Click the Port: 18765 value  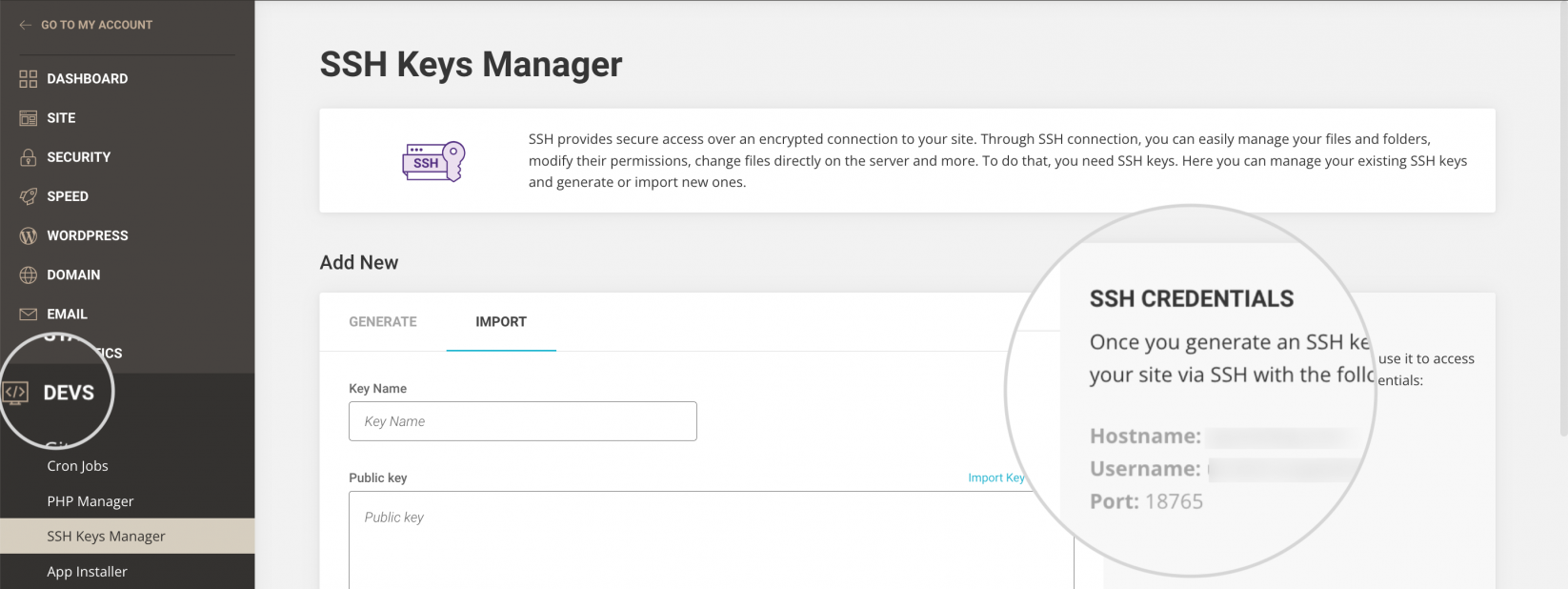click(x=1147, y=501)
